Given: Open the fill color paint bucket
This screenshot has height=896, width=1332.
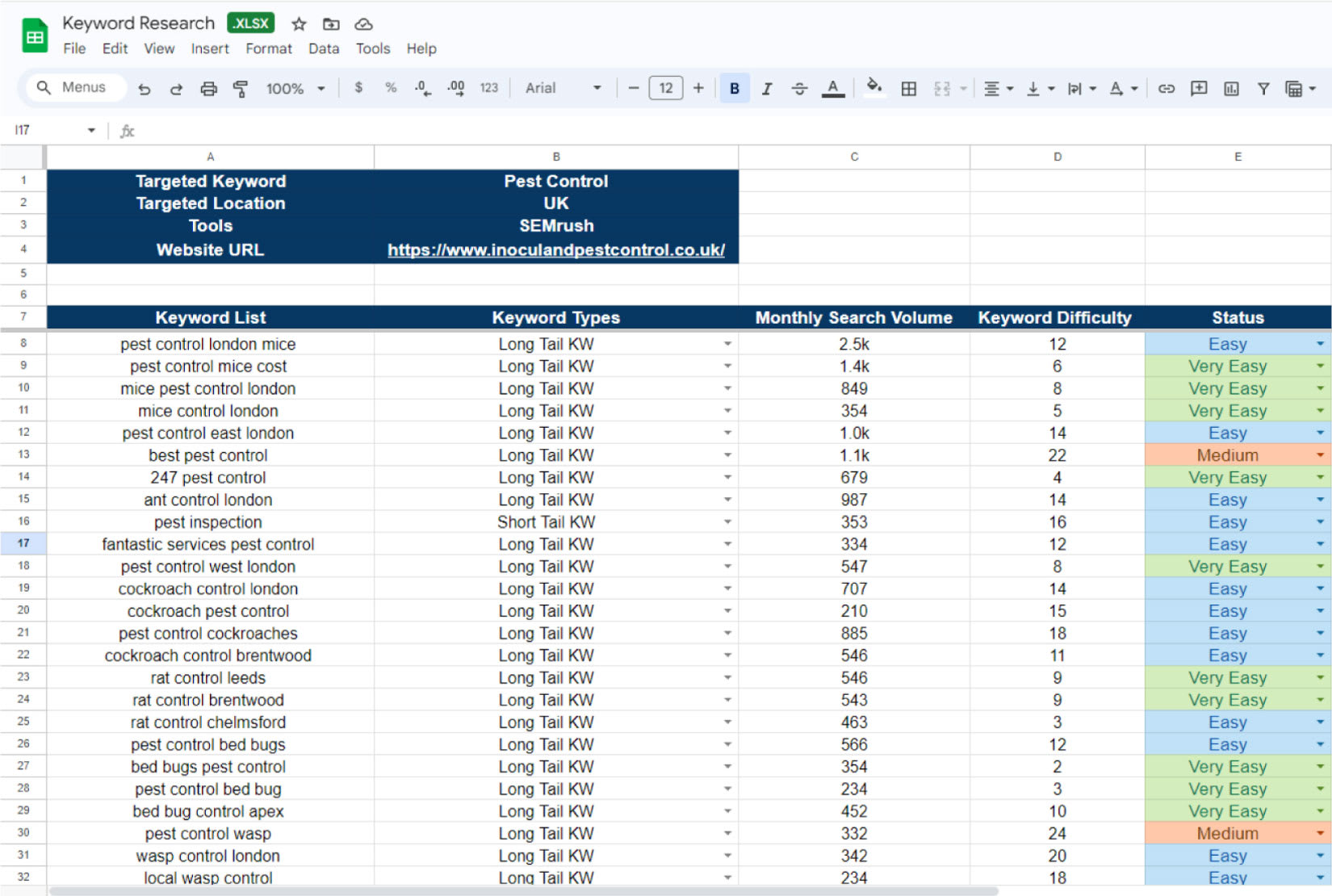Looking at the screenshot, I should [x=873, y=88].
